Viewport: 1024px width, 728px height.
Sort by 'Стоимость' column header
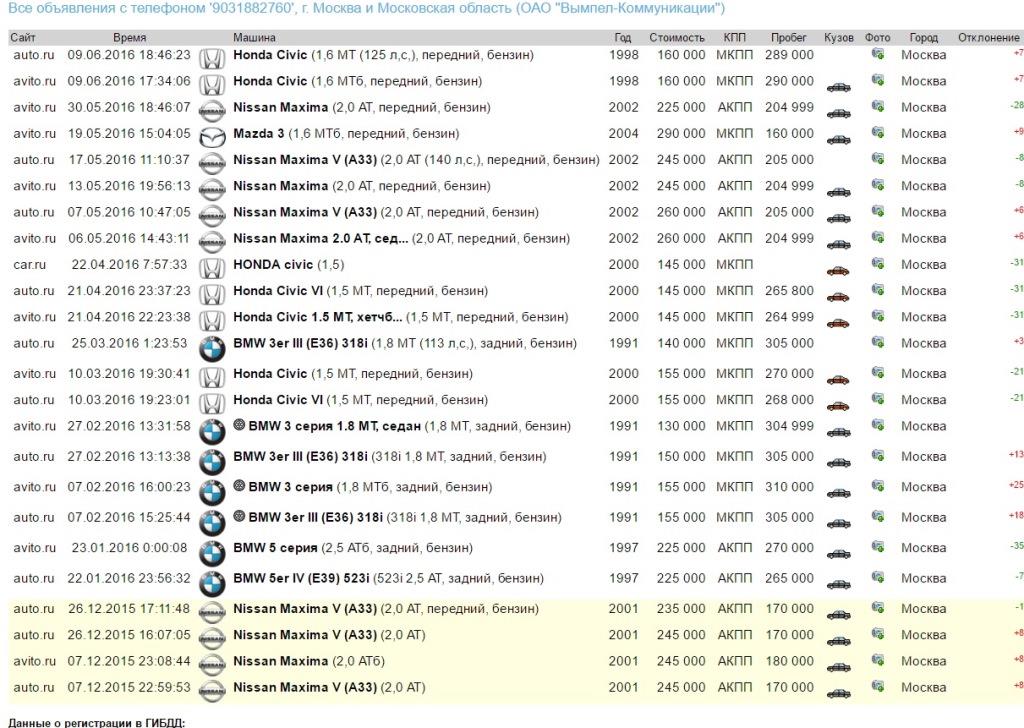click(x=677, y=38)
